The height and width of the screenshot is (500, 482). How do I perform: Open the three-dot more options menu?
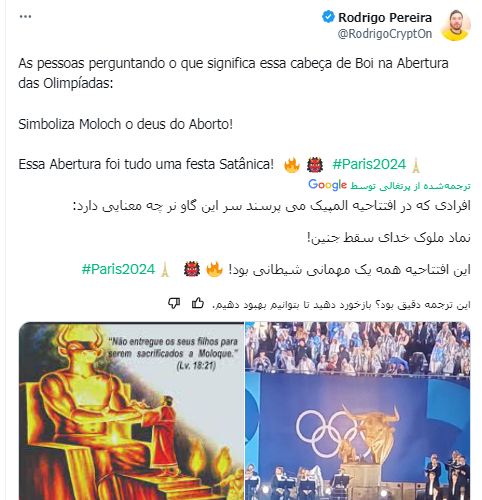click(25, 17)
